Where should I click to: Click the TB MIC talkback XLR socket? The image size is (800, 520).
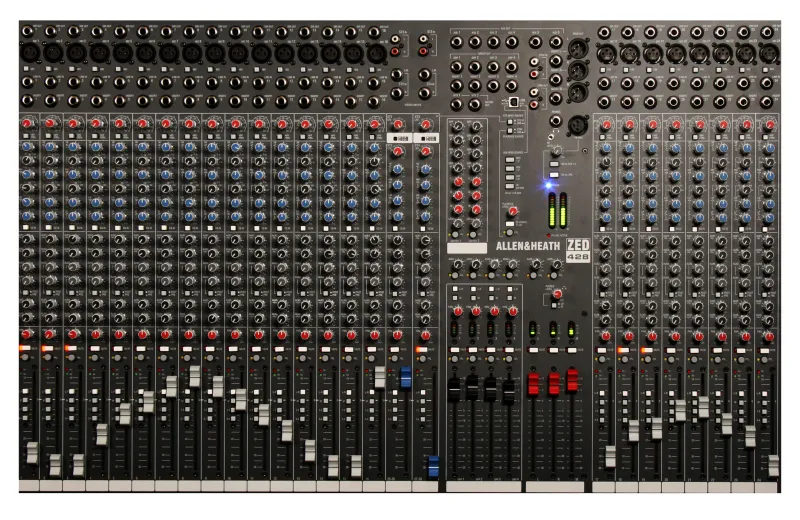pos(577,126)
